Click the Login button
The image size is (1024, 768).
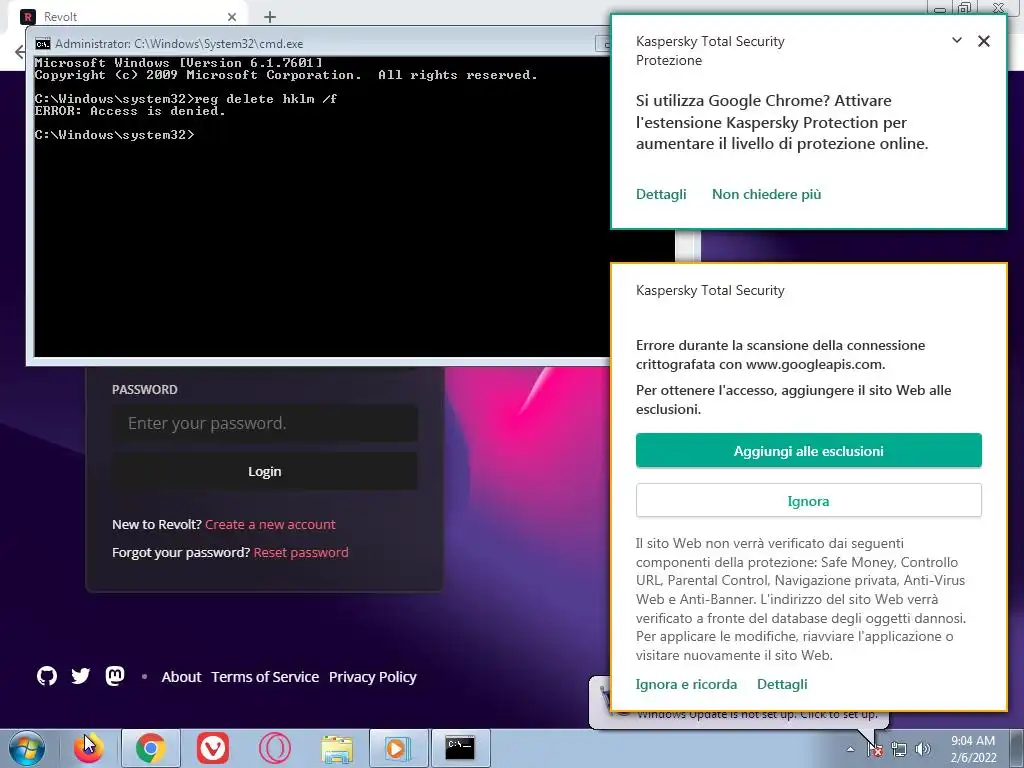tap(264, 472)
